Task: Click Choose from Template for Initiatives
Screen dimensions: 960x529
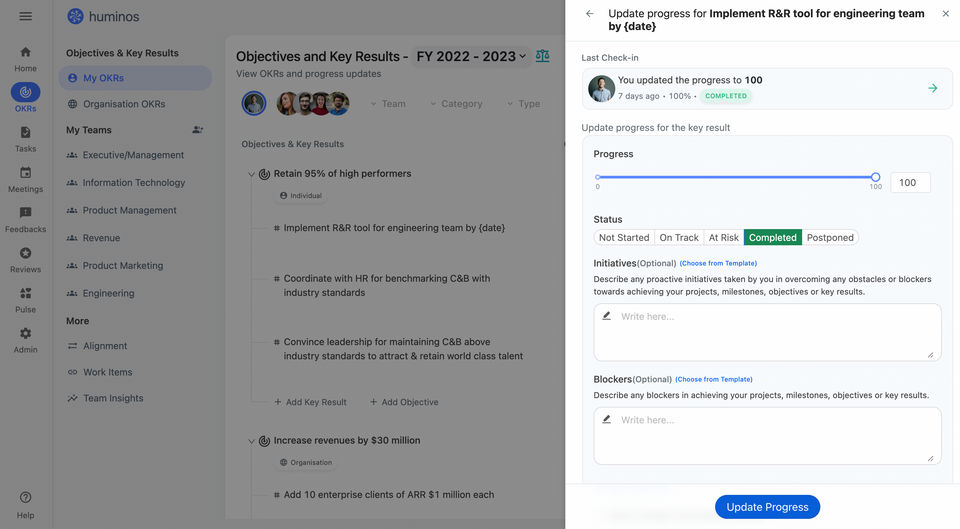Action: 718,263
